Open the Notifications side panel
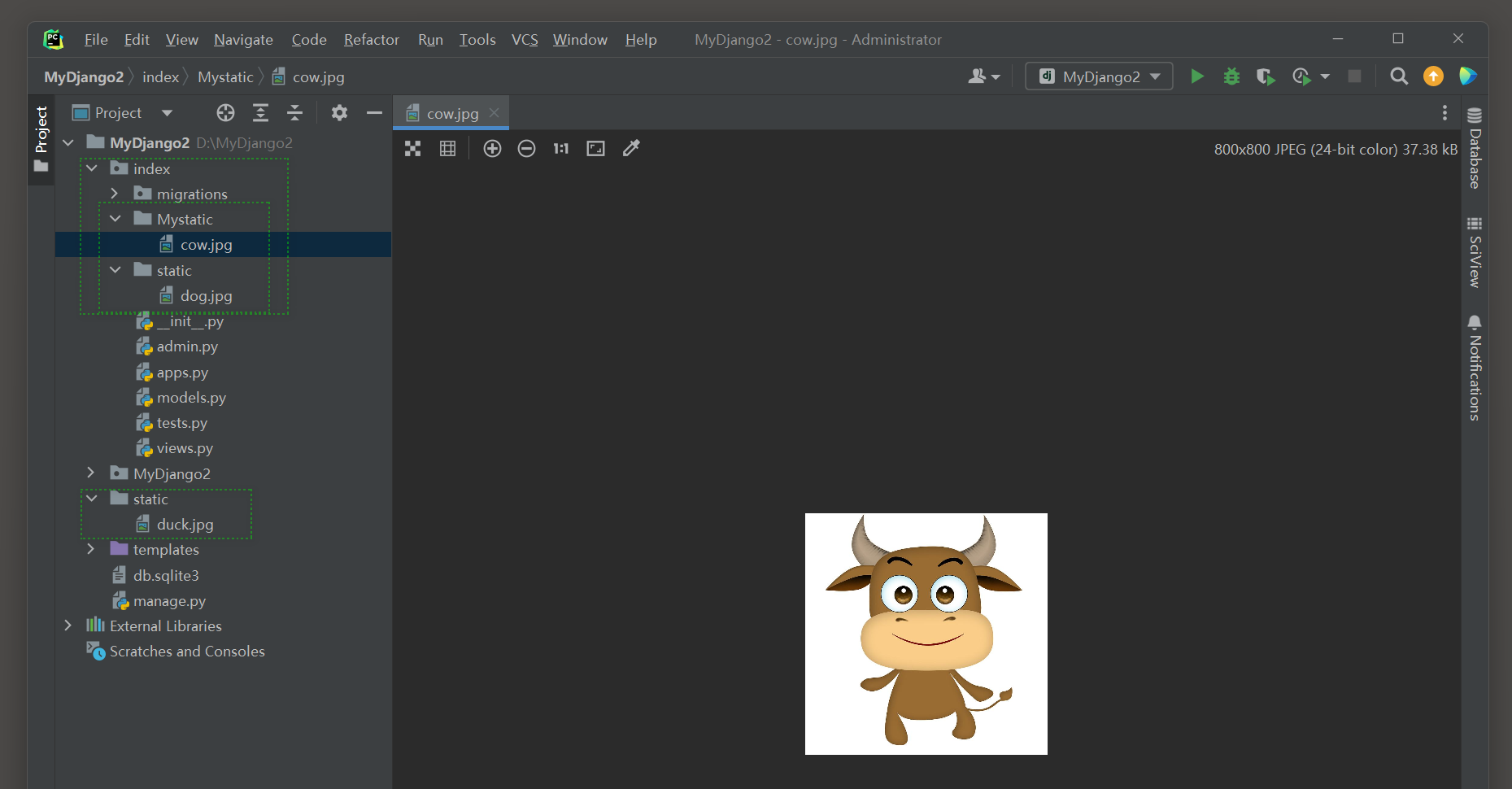 pyautogui.click(x=1475, y=368)
